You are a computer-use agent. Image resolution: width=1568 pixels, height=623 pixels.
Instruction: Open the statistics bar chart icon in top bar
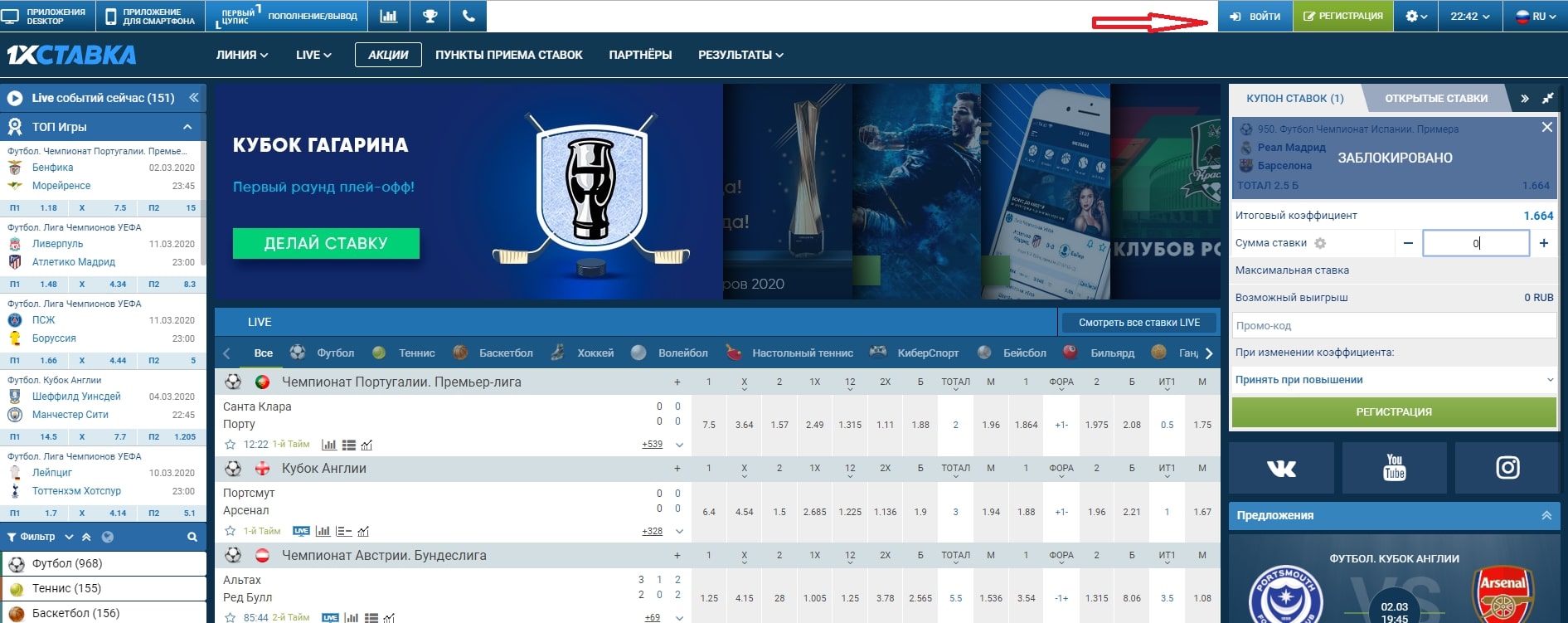pyautogui.click(x=388, y=16)
